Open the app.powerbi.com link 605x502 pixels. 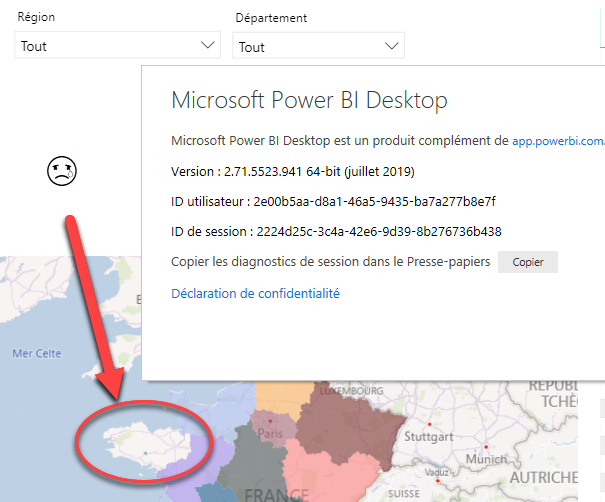click(x=558, y=141)
